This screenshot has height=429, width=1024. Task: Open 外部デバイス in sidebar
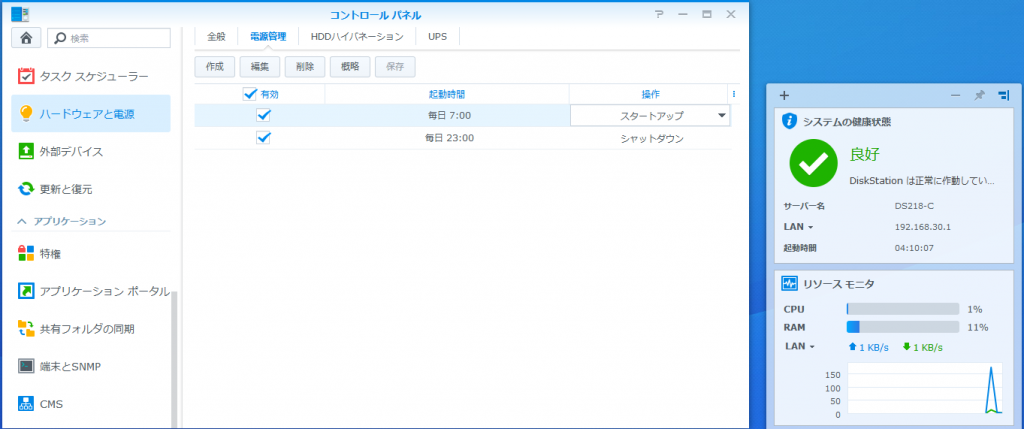click(91, 151)
